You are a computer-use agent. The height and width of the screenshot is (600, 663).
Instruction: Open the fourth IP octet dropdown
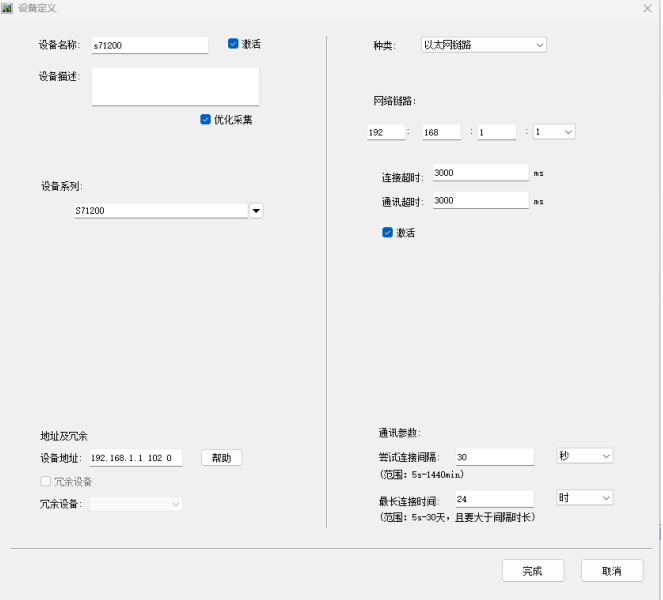554,132
